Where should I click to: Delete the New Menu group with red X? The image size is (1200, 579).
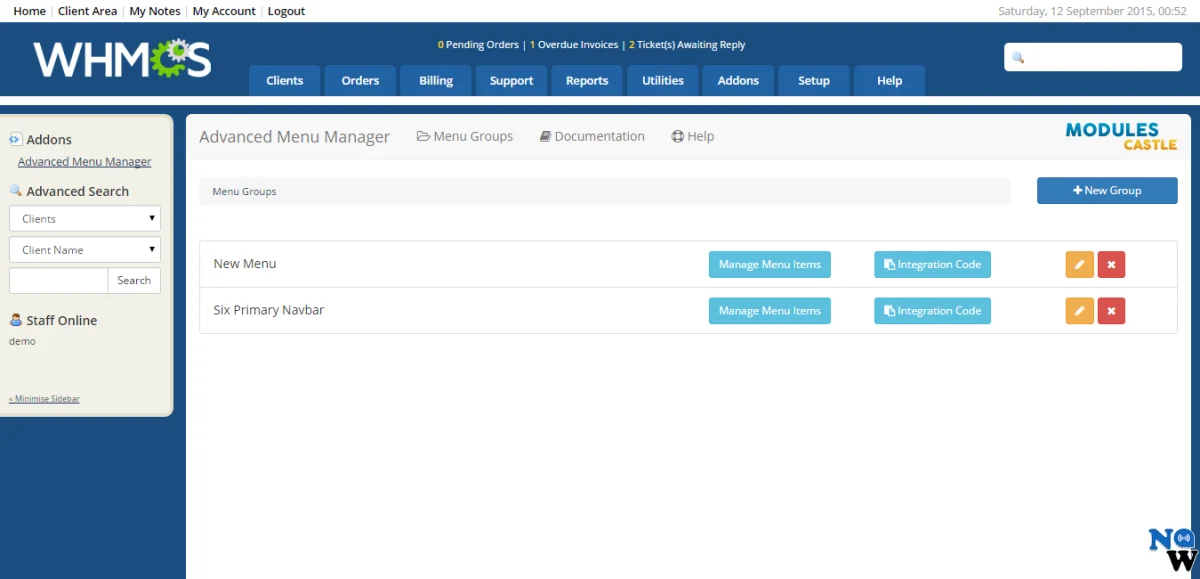coord(1111,264)
